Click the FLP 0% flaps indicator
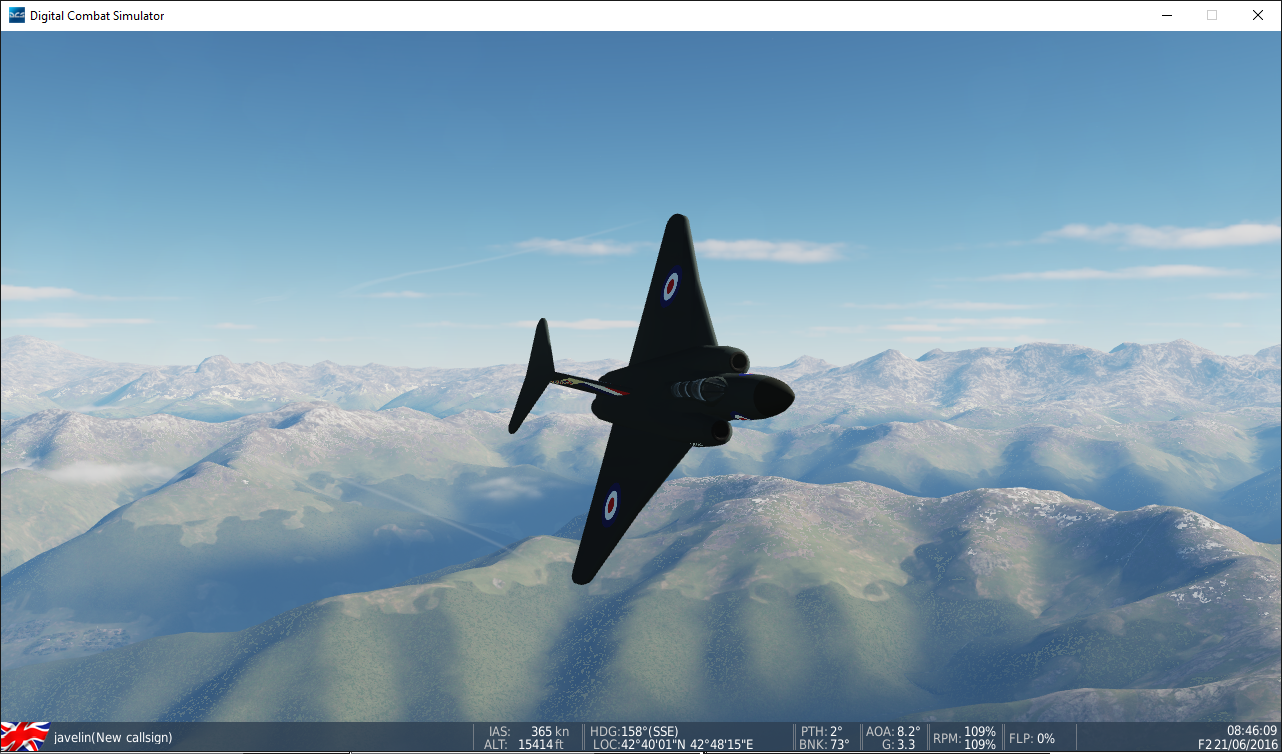 1031,738
